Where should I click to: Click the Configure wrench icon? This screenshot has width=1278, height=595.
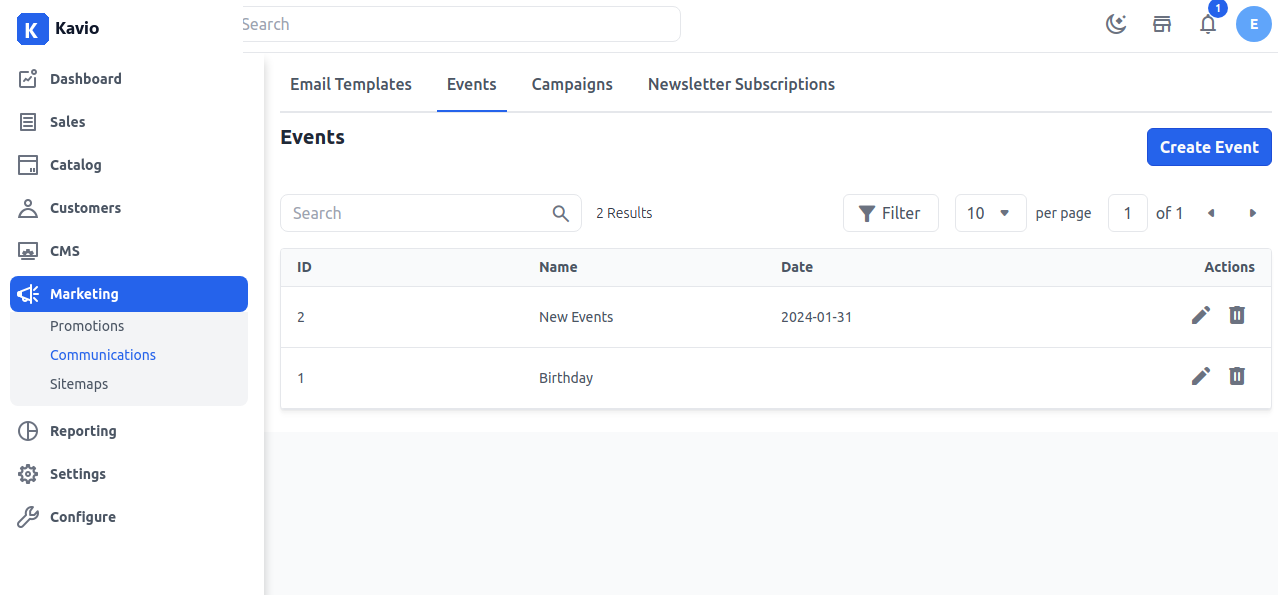[x=28, y=517]
